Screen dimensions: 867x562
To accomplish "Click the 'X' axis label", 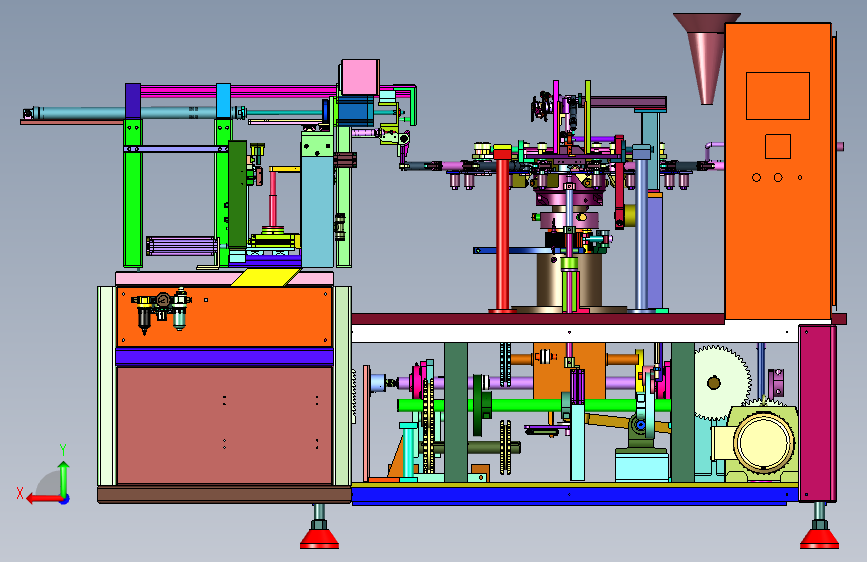I will 20,493.
